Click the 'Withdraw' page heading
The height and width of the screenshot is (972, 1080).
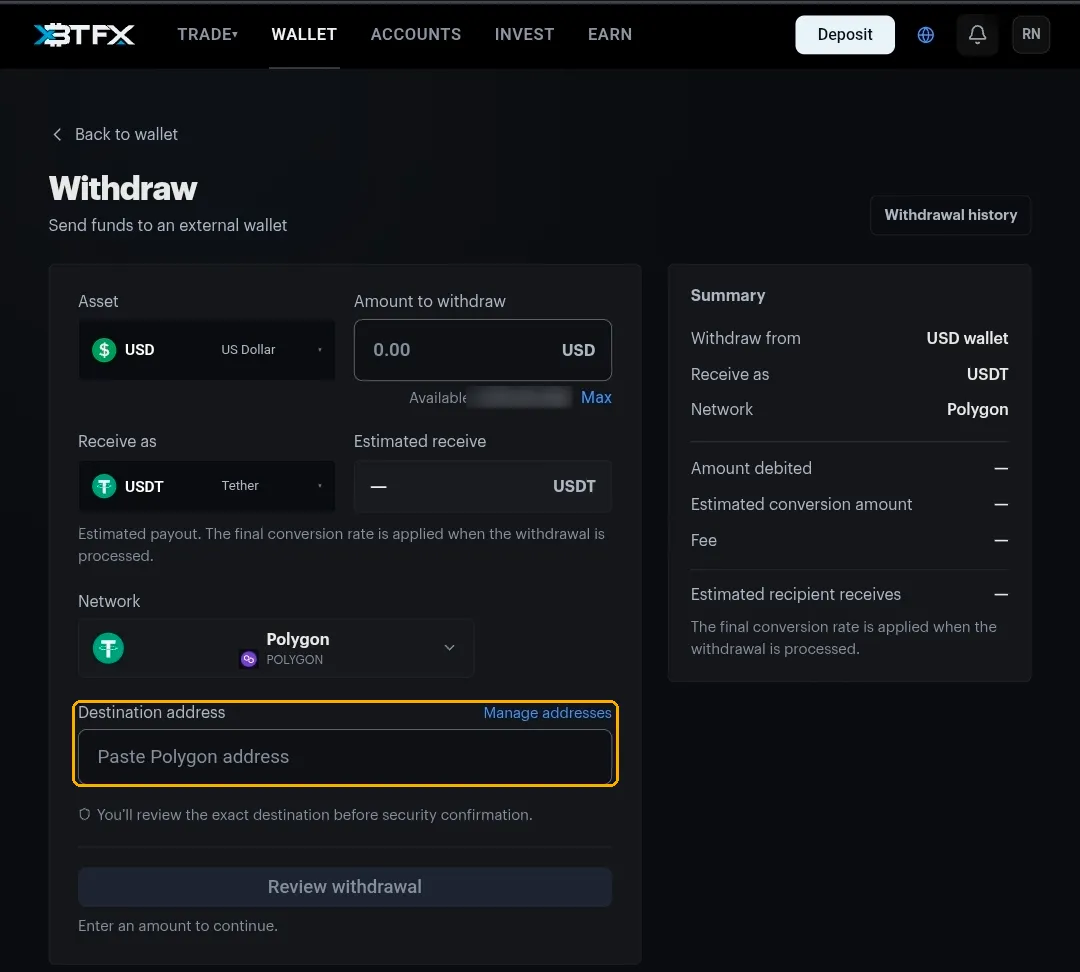(x=123, y=188)
